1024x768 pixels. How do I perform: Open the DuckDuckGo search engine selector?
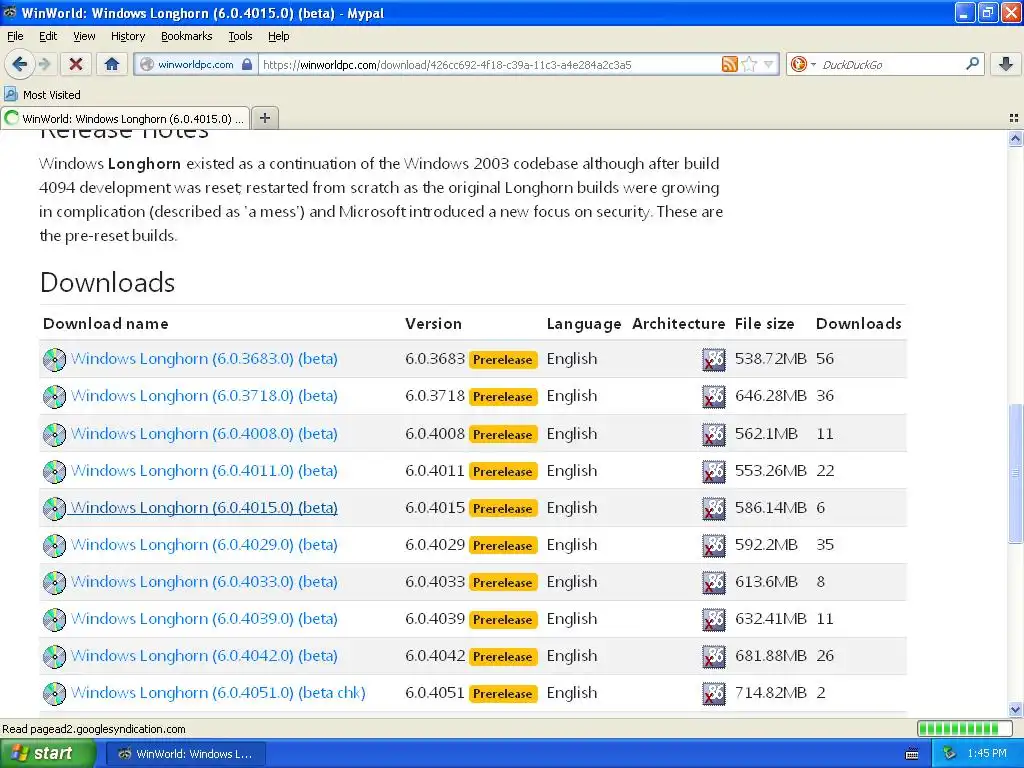803,64
